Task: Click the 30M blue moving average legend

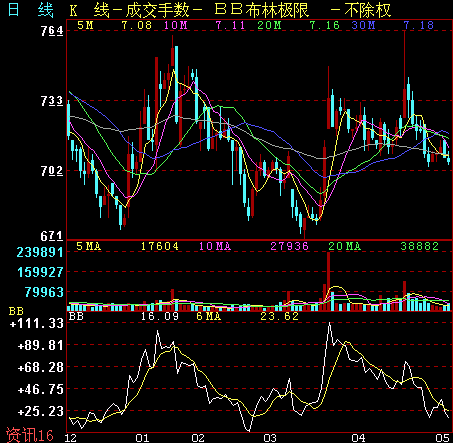Action: pos(363,25)
